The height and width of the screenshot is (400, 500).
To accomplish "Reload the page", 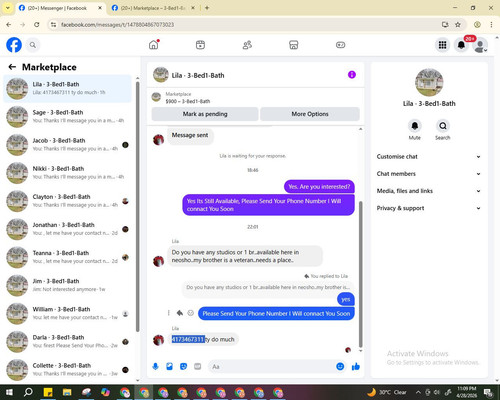I will [x=37, y=24].
